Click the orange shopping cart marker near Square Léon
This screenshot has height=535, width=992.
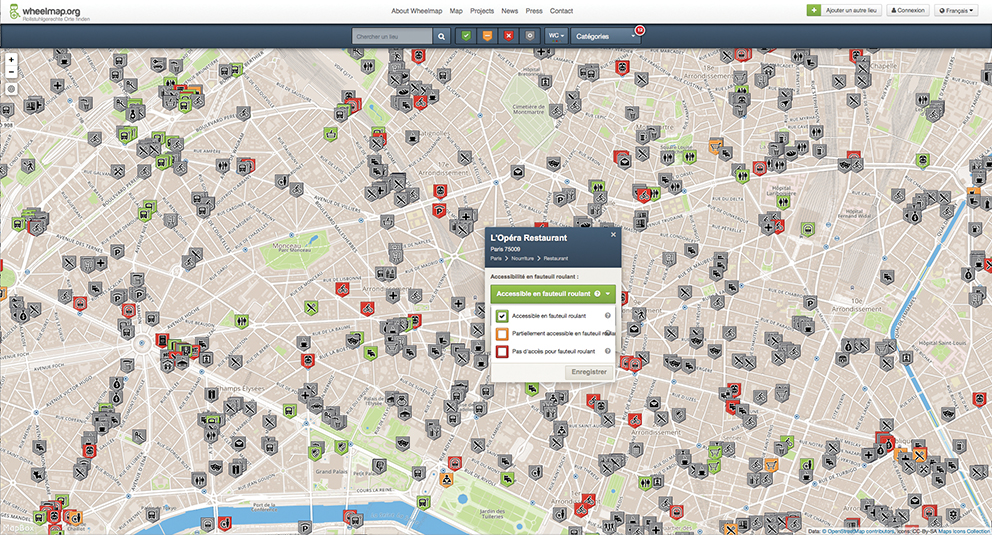tap(716, 146)
